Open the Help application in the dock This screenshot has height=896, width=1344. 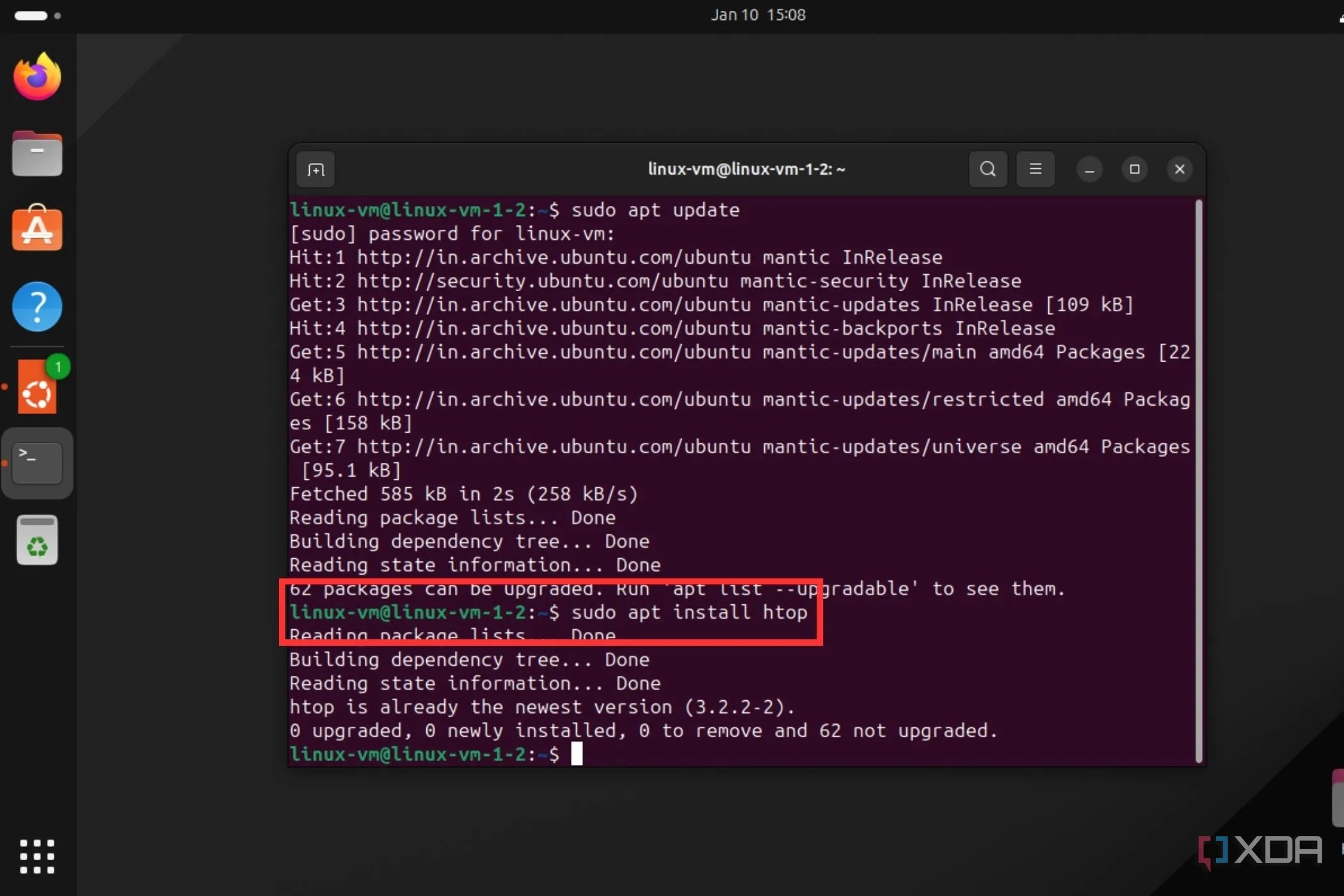(36, 307)
